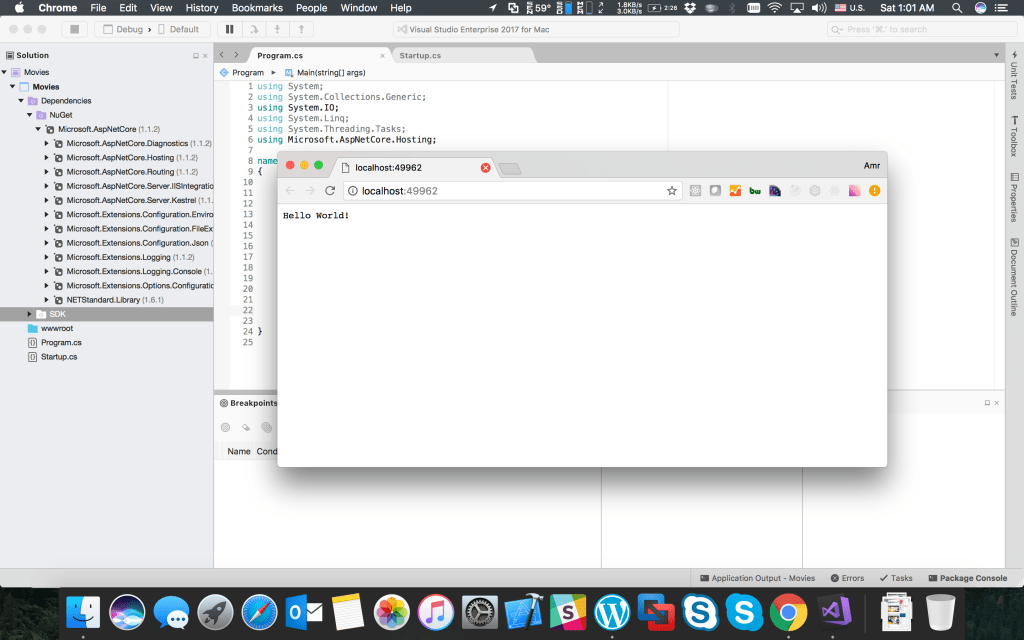Screen dimensions: 1024x640
Task: Collapse the Movies solution root node
Action: tap(5, 72)
